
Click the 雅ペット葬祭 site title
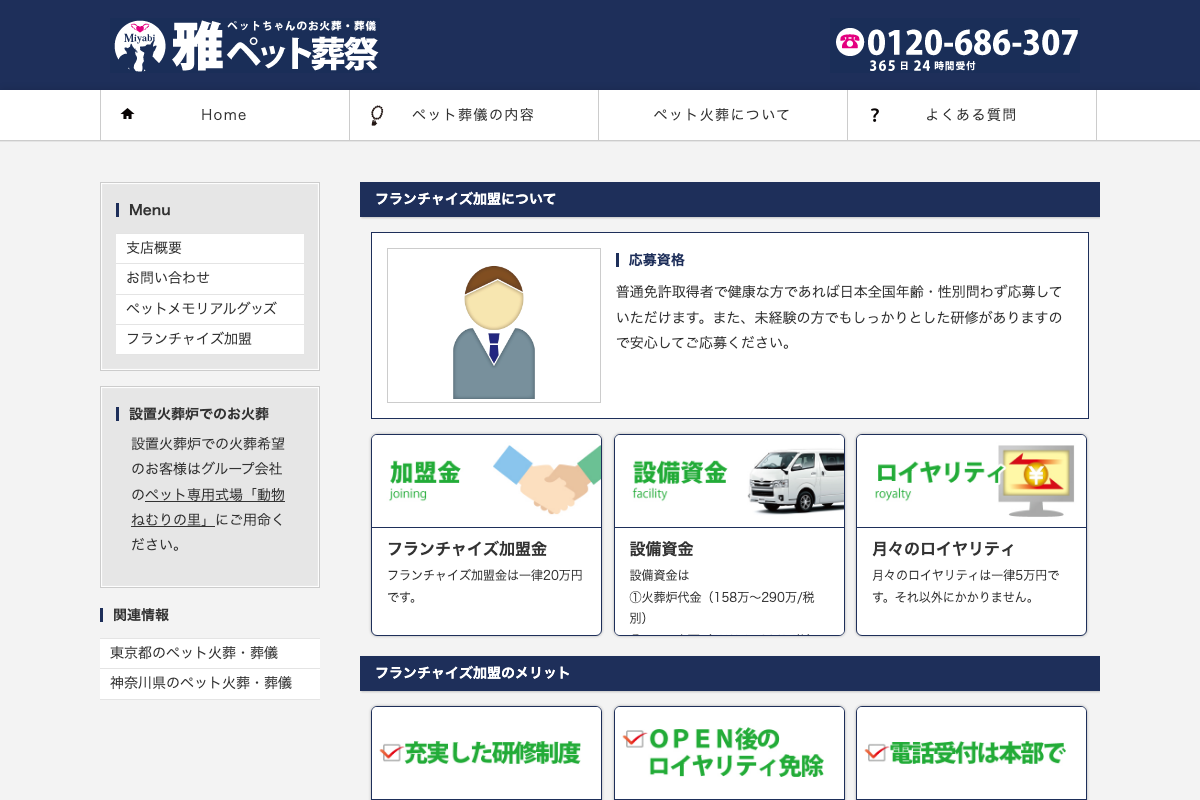pos(275,46)
